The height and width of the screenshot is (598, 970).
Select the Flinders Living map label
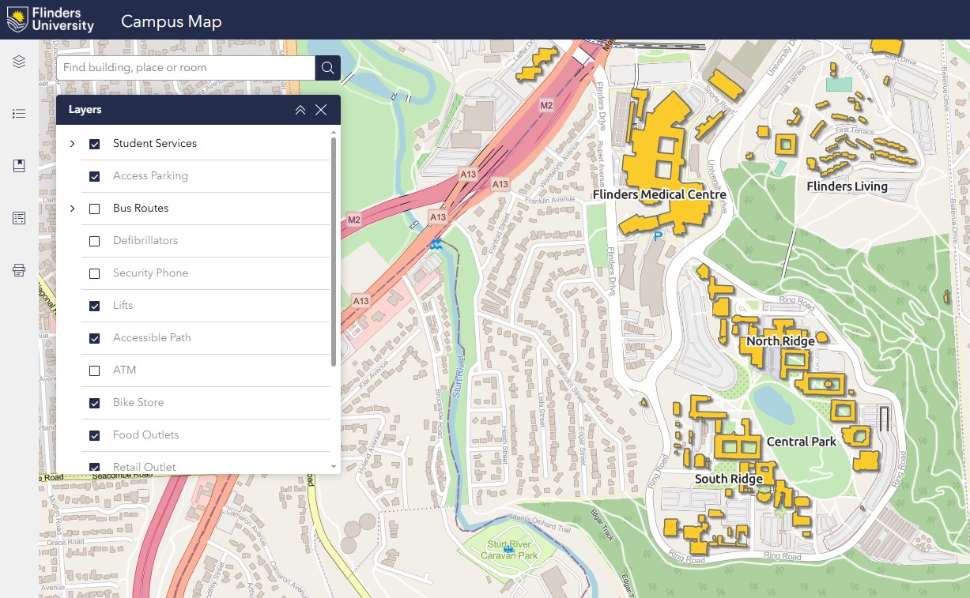[x=847, y=186]
